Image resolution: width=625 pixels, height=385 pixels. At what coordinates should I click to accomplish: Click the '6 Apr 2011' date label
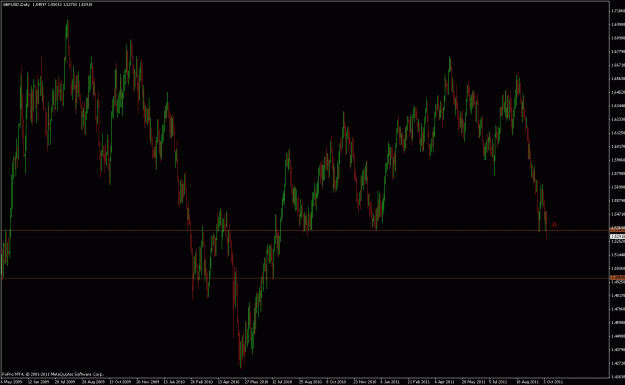[444, 382]
